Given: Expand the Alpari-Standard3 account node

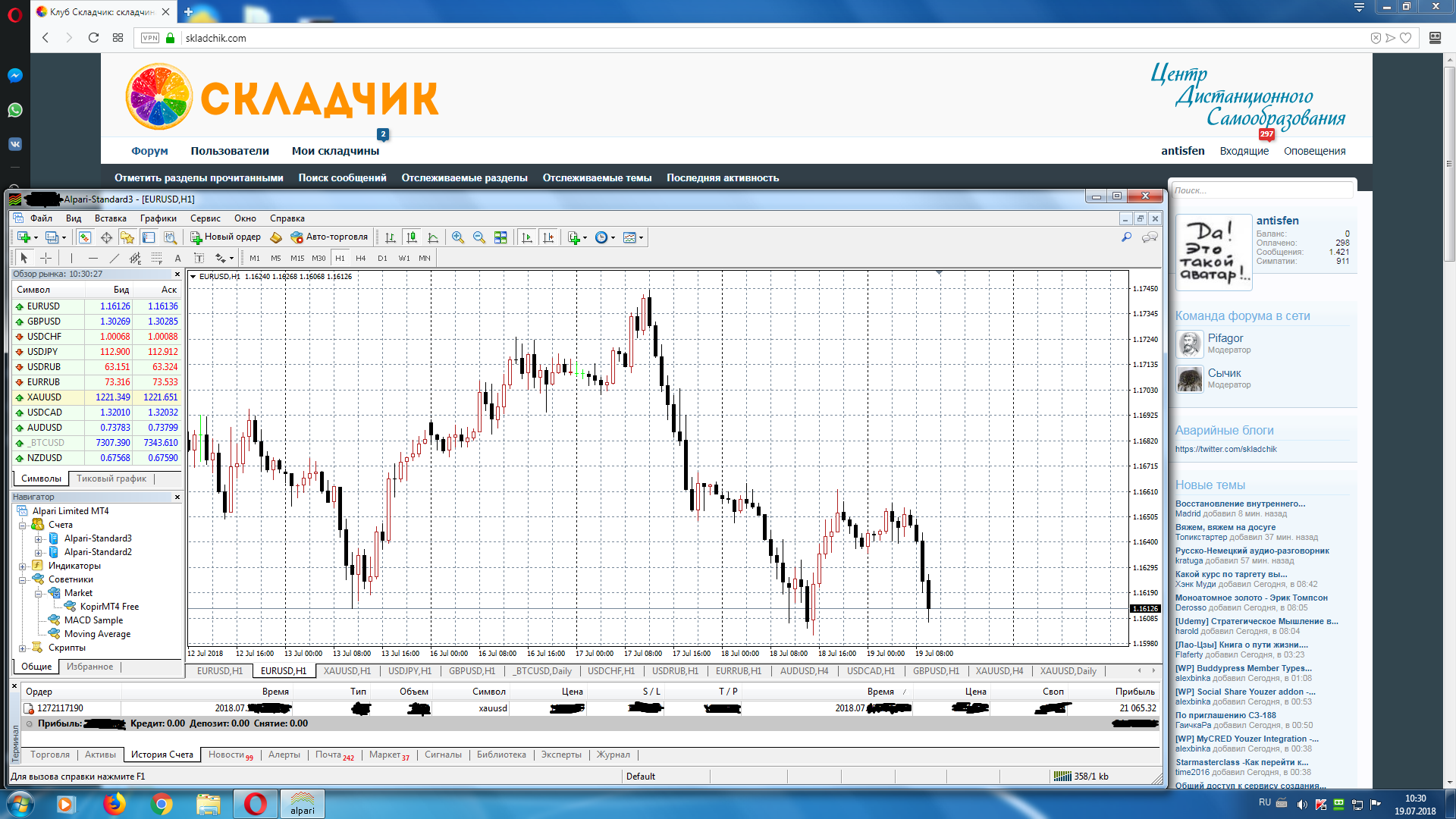Looking at the screenshot, I should pyautogui.click(x=38, y=539).
